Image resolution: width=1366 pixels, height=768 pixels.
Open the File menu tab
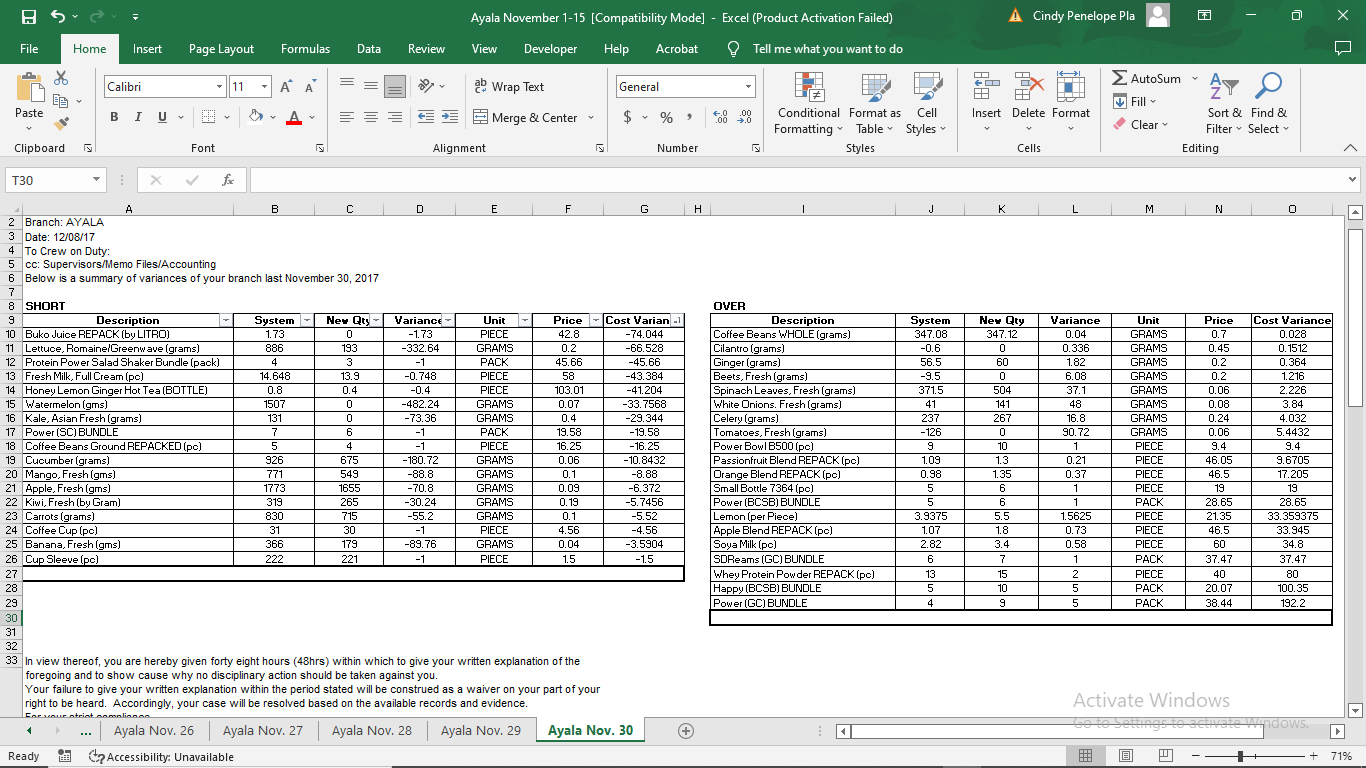click(x=29, y=49)
